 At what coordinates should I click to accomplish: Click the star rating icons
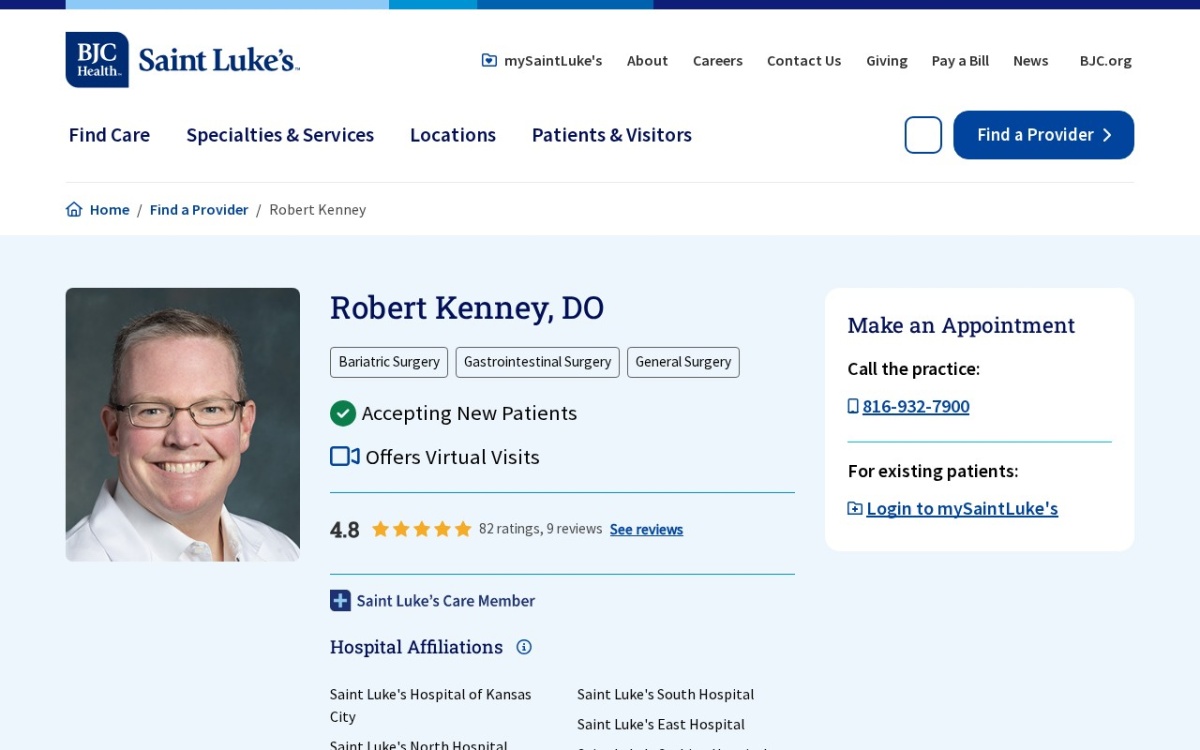421,529
